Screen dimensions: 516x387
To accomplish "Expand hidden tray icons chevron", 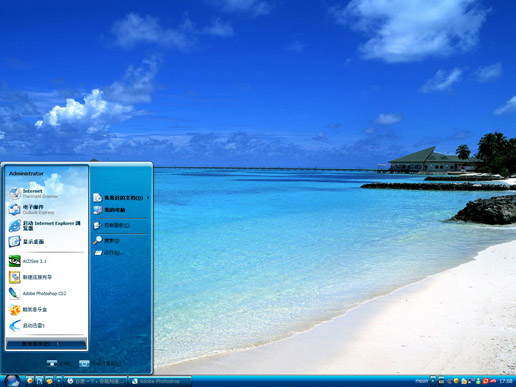I will (x=449, y=381).
